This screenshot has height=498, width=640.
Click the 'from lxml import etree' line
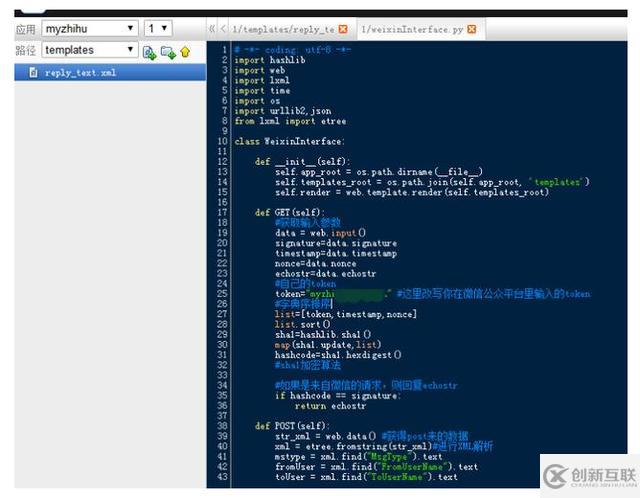point(290,121)
